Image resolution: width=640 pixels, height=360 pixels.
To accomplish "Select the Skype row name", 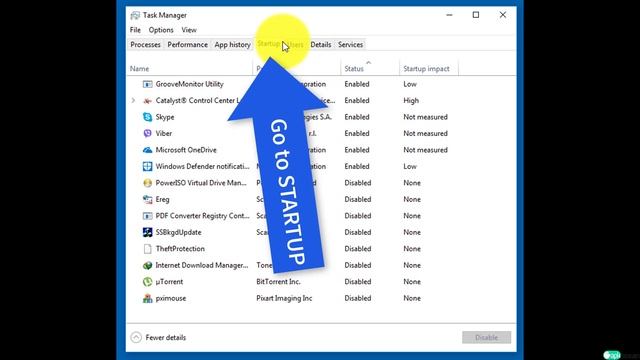I will coord(165,117).
